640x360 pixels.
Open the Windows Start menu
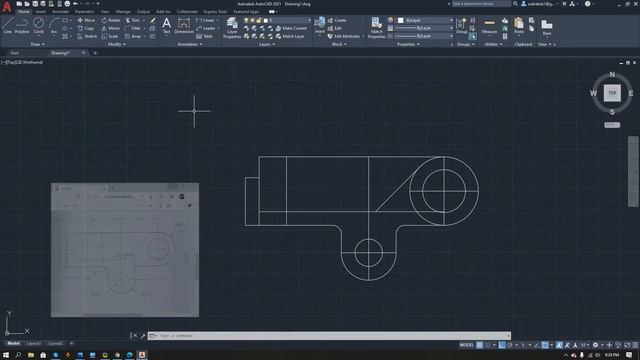click(6, 355)
